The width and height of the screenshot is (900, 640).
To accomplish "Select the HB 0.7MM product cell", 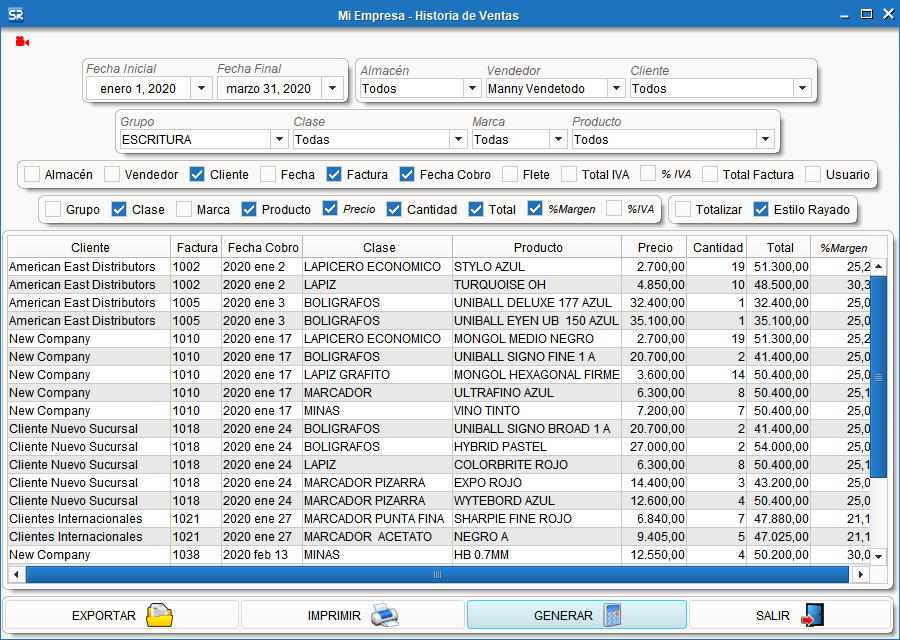I will pos(537,554).
